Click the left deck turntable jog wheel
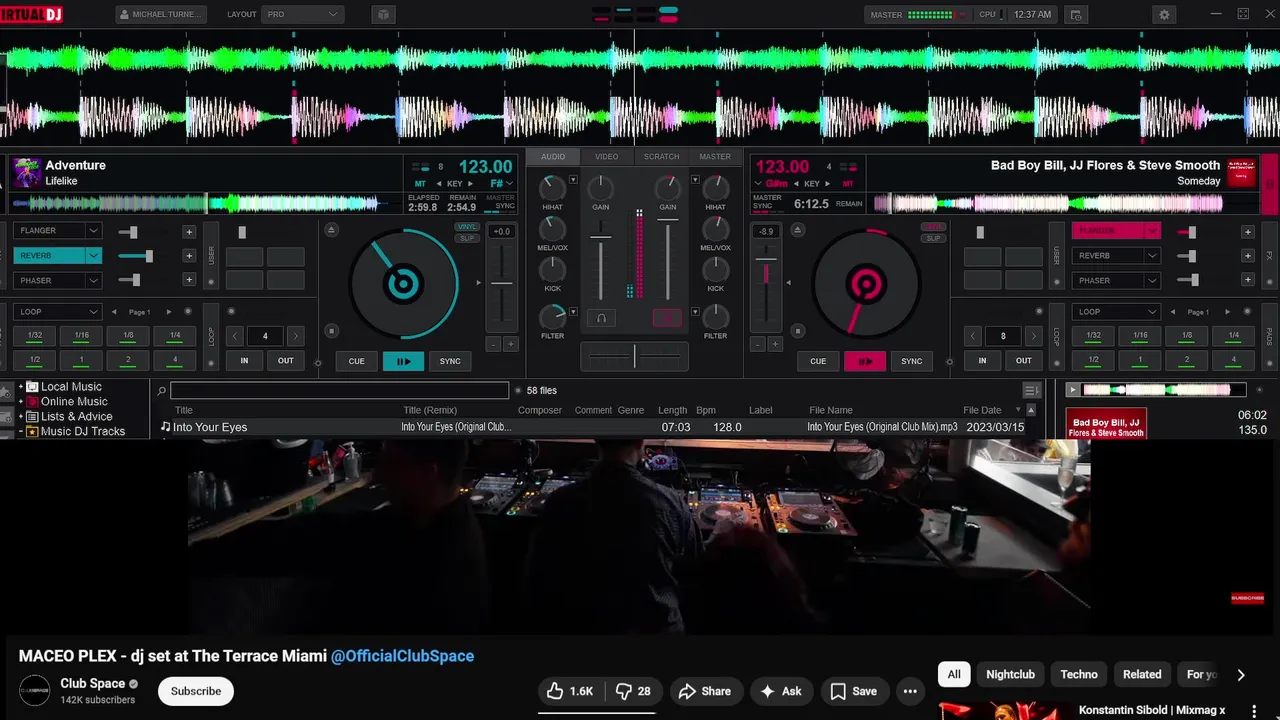The image size is (1280, 720). click(x=403, y=284)
